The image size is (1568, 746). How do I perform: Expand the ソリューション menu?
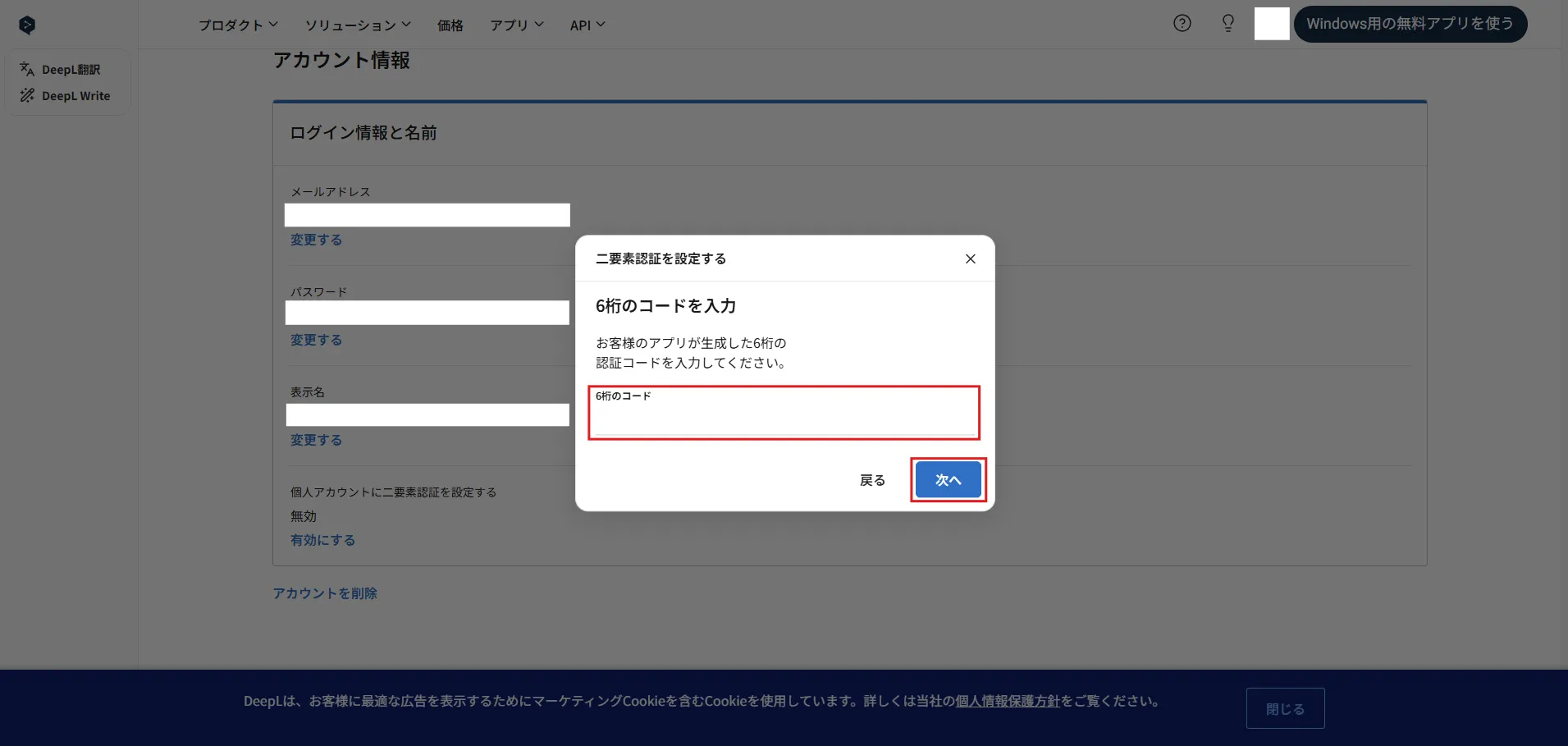coord(358,25)
